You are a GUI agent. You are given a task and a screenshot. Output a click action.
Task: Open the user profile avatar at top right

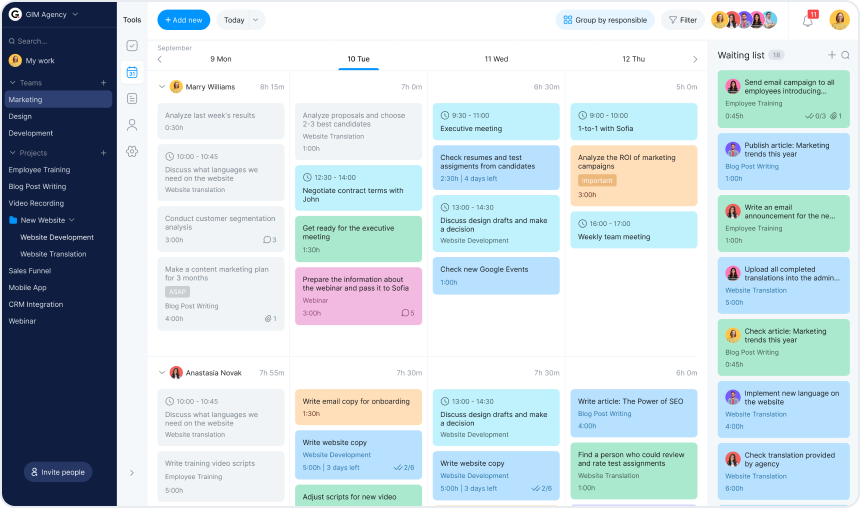[839, 20]
